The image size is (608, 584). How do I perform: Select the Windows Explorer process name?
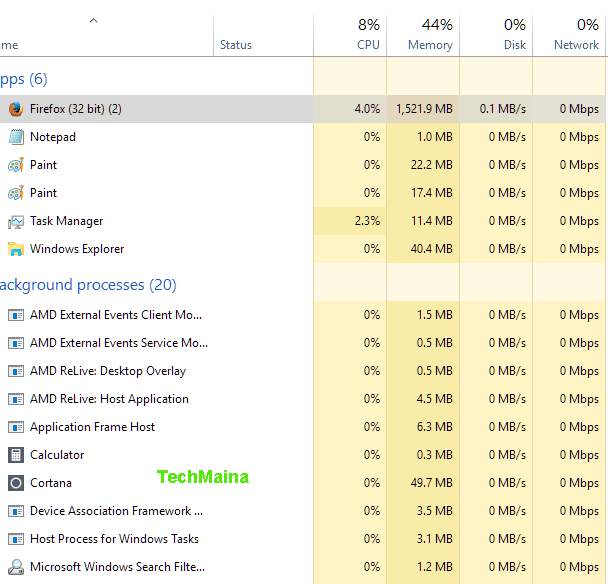pyautogui.click(x=77, y=249)
